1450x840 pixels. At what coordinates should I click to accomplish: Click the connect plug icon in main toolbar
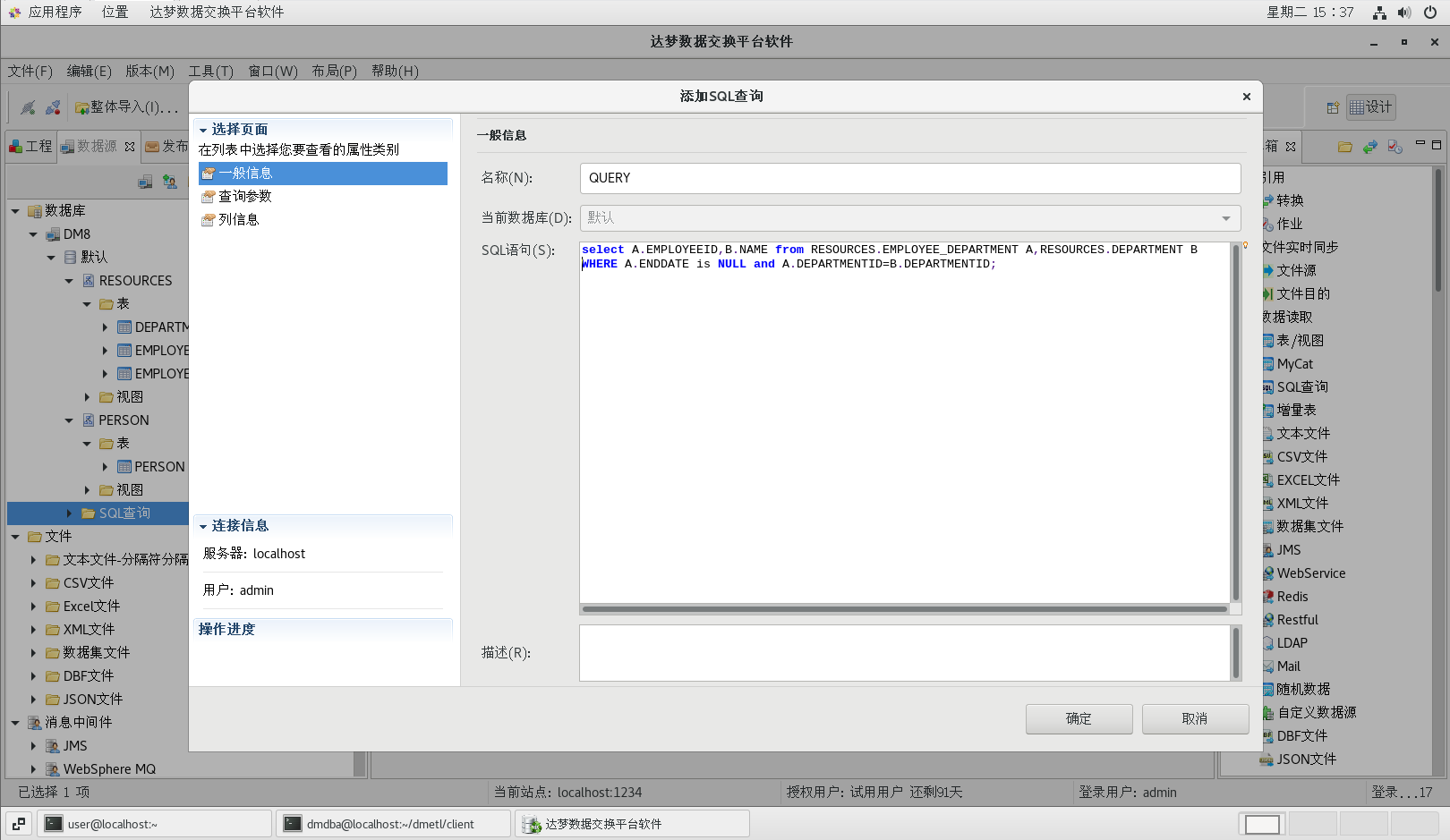[28, 107]
